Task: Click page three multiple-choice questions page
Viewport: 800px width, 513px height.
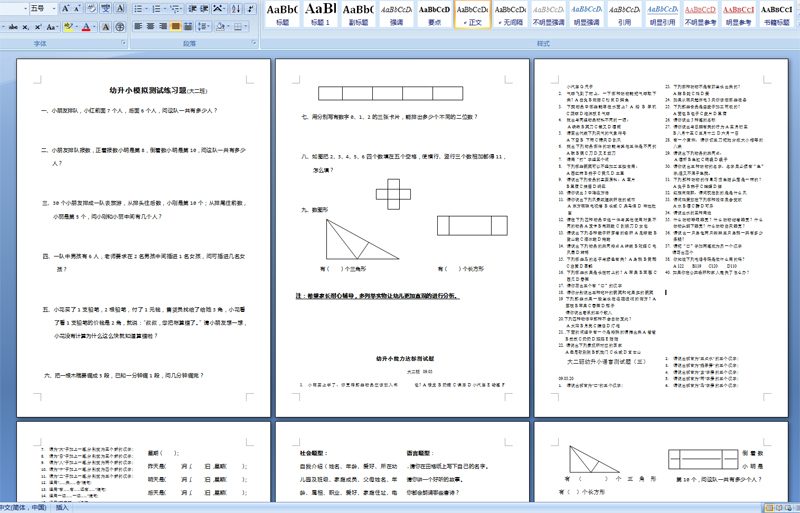Action: tap(661, 238)
